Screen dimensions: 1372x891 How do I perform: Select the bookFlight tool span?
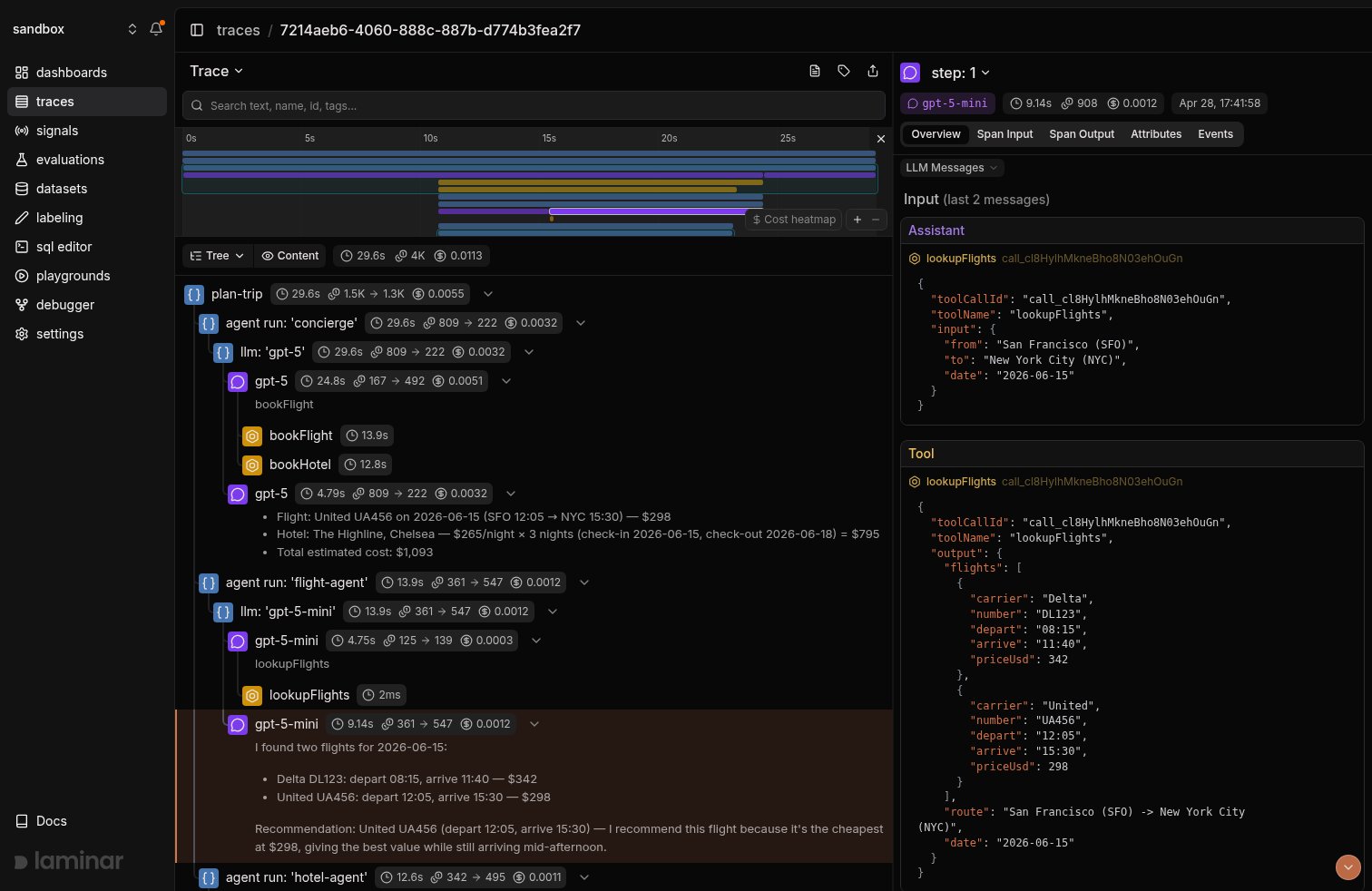pyautogui.click(x=301, y=436)
